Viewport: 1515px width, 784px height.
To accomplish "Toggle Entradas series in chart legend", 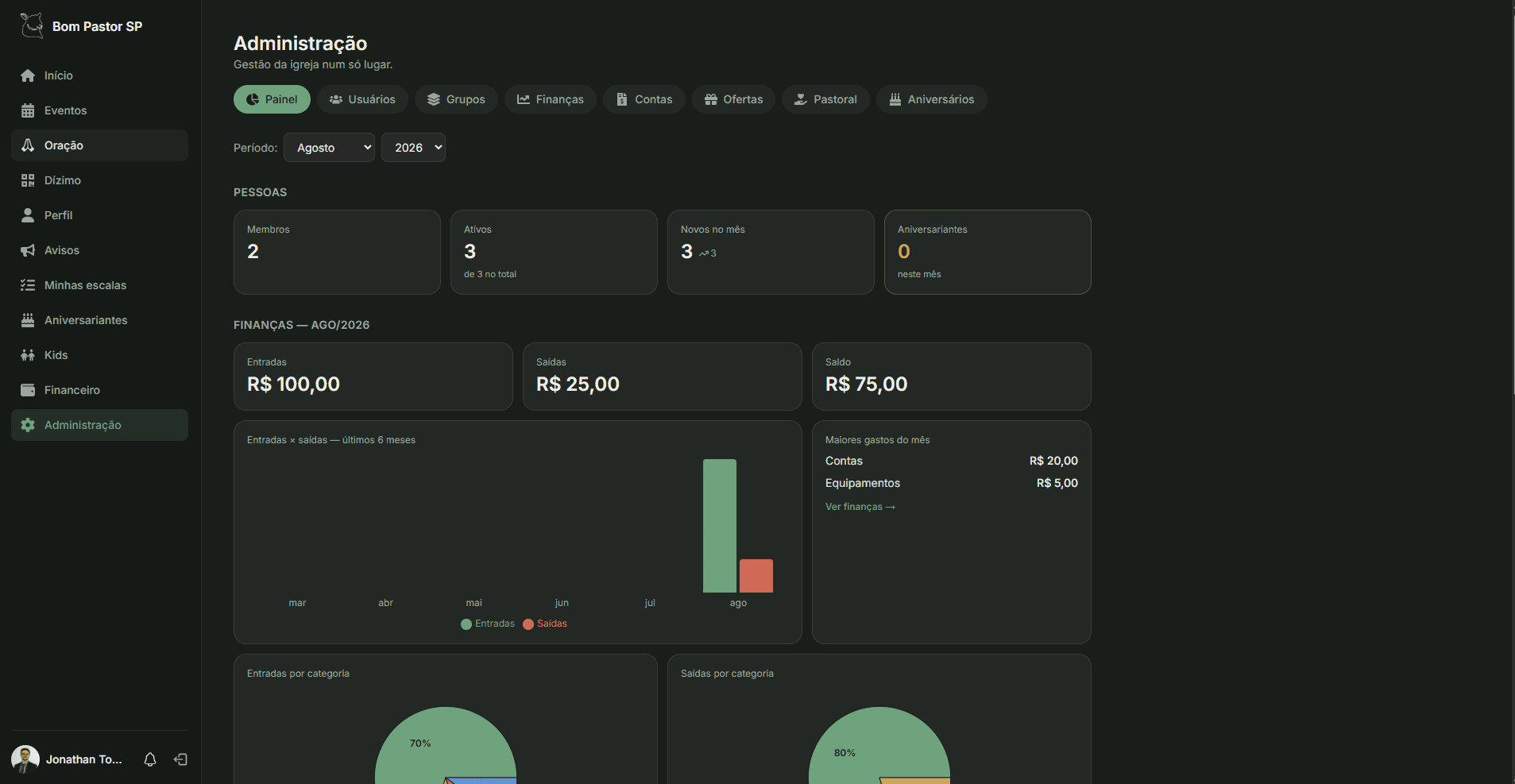I will click(488, 624).
